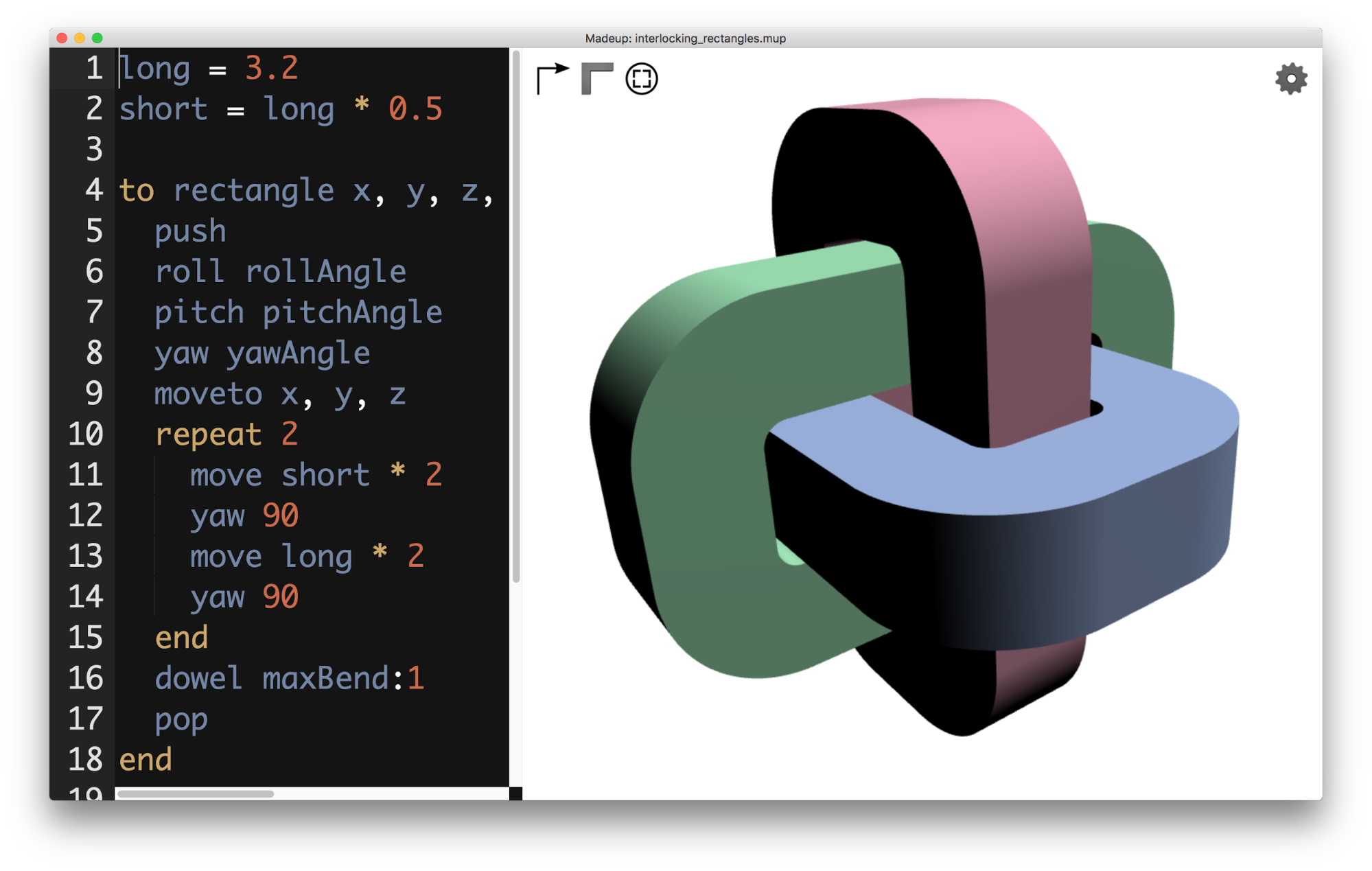Click 'moveto x, y, z' on line 9
Screen dimensions: 1372x871
click(x=279, y=394)
